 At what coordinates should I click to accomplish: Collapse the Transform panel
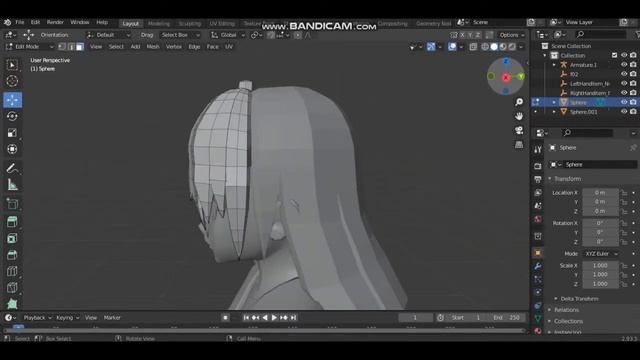point(567,179)
